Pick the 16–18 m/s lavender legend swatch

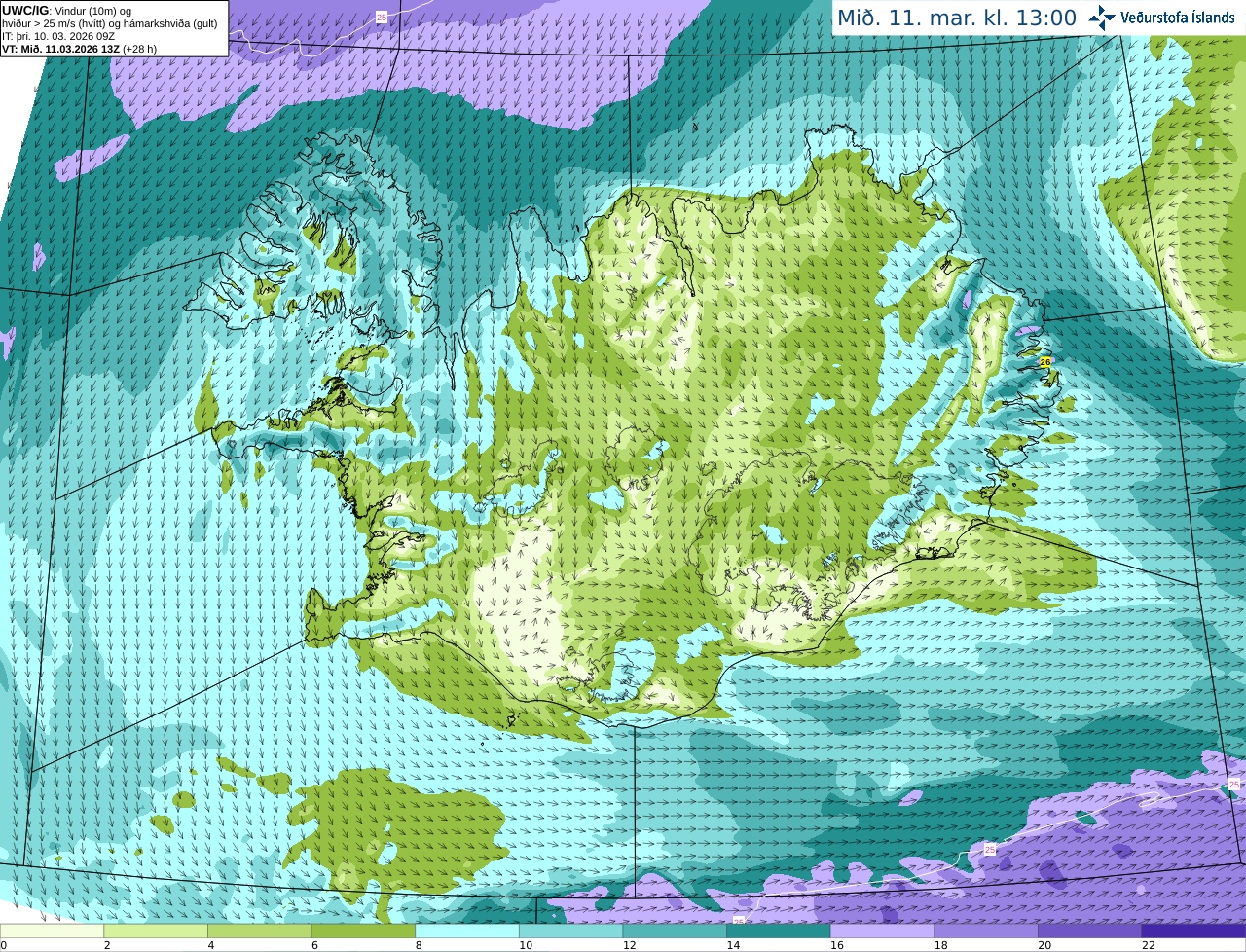pos(882,931)
